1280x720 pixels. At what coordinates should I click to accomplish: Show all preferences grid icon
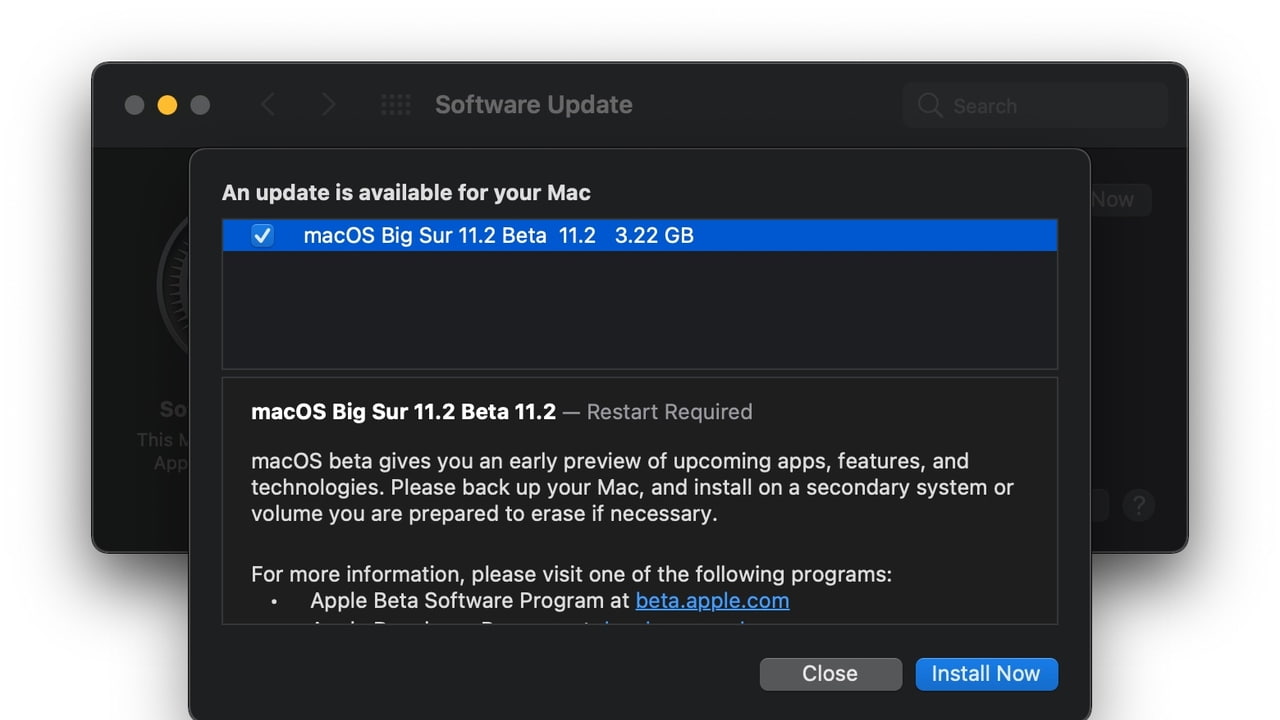[396, 105]
